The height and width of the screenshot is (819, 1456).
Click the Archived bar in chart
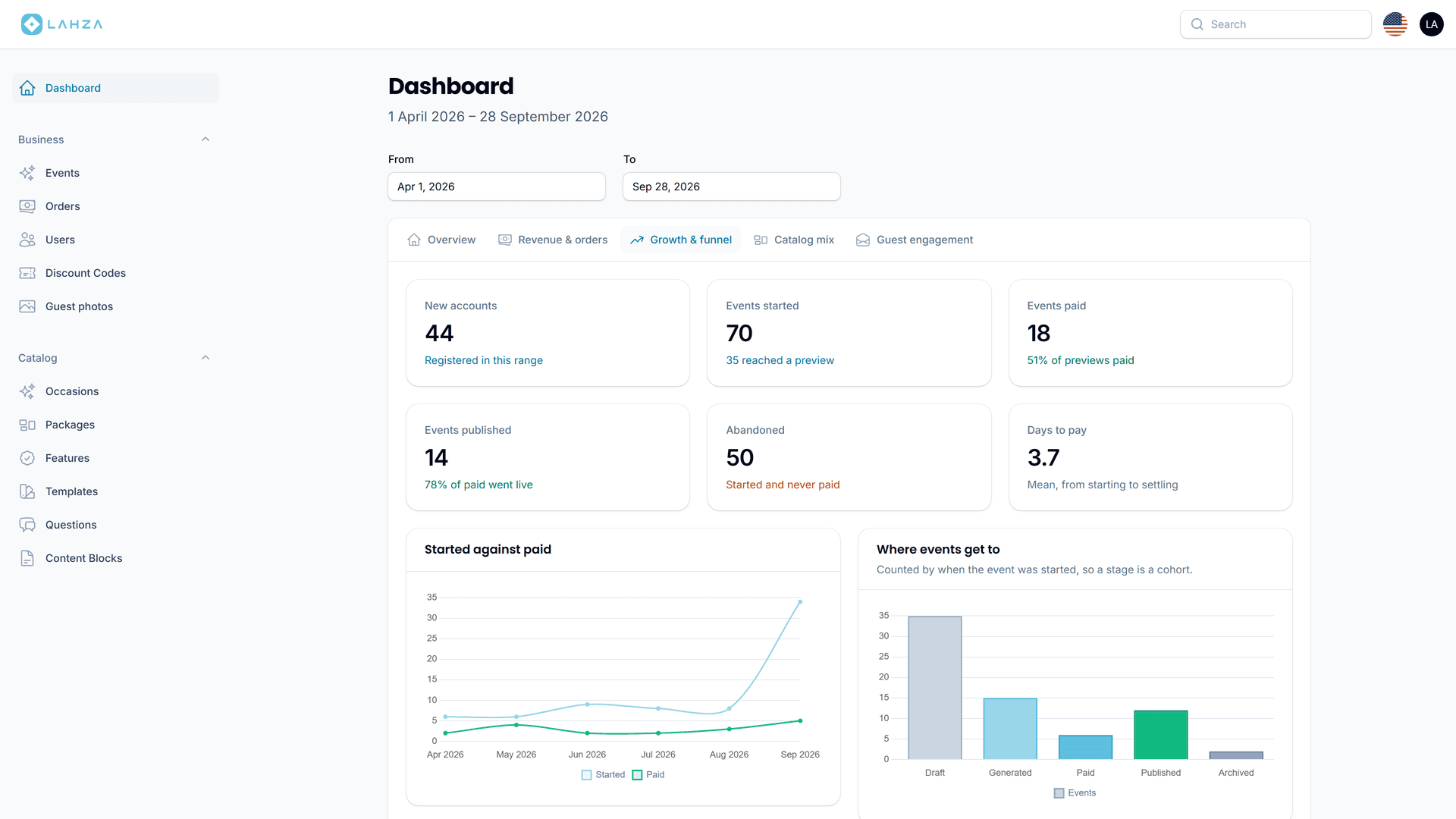pyautogui.click(x=1236, y=755)
